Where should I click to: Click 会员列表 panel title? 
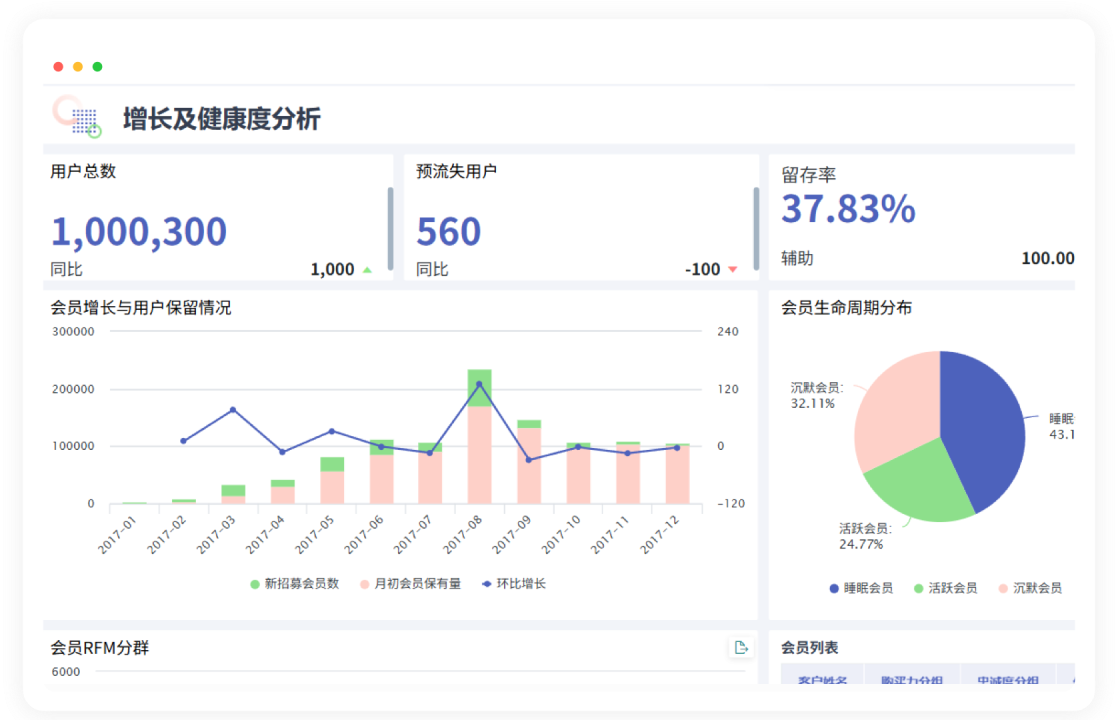coord(809,648)
